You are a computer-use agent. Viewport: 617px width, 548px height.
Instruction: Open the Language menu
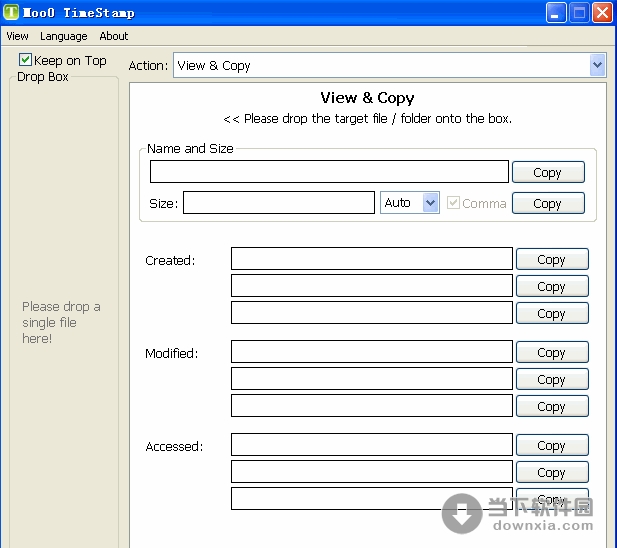tap(63, 36)
